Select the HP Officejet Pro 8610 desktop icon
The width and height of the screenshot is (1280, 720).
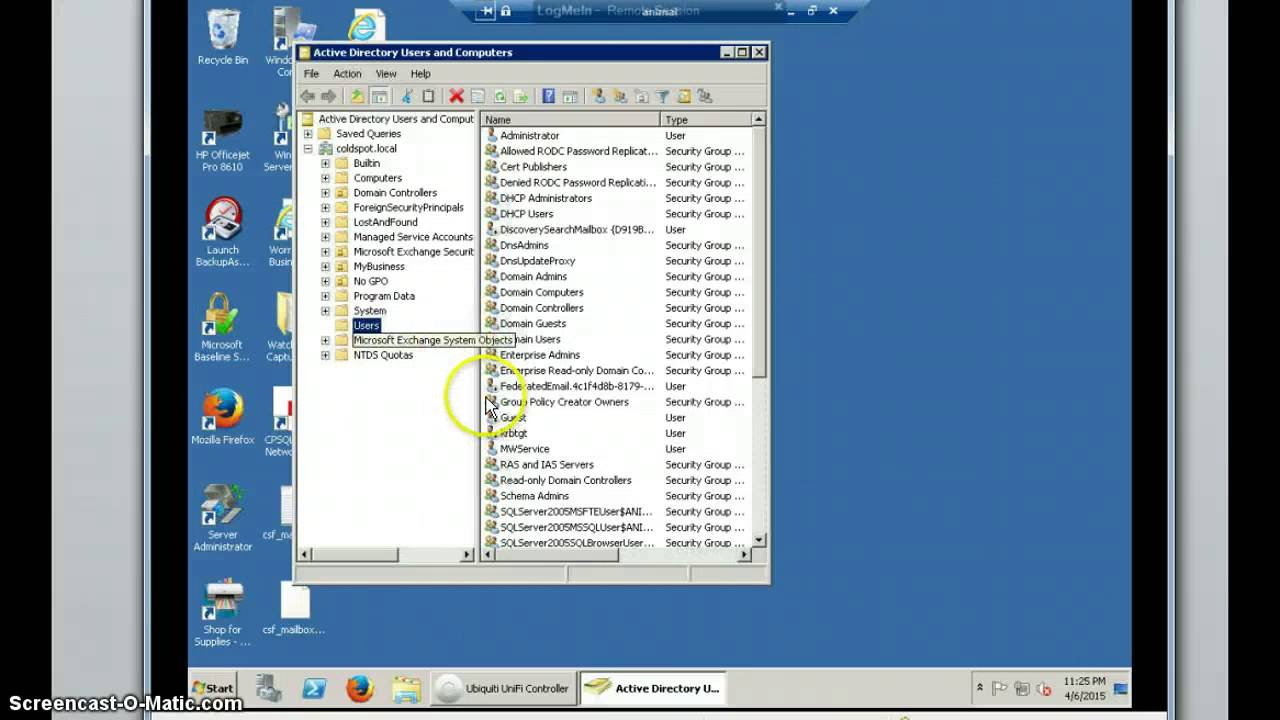coord(223,140)
